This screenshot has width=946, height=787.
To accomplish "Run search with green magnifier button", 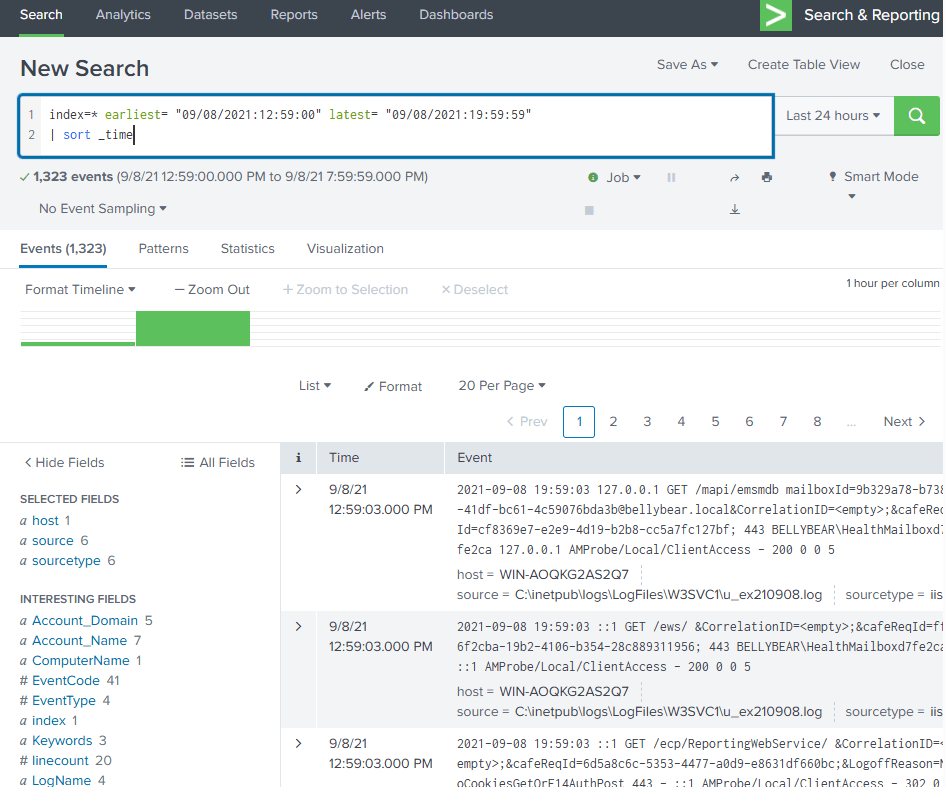I will pos(916,116).
